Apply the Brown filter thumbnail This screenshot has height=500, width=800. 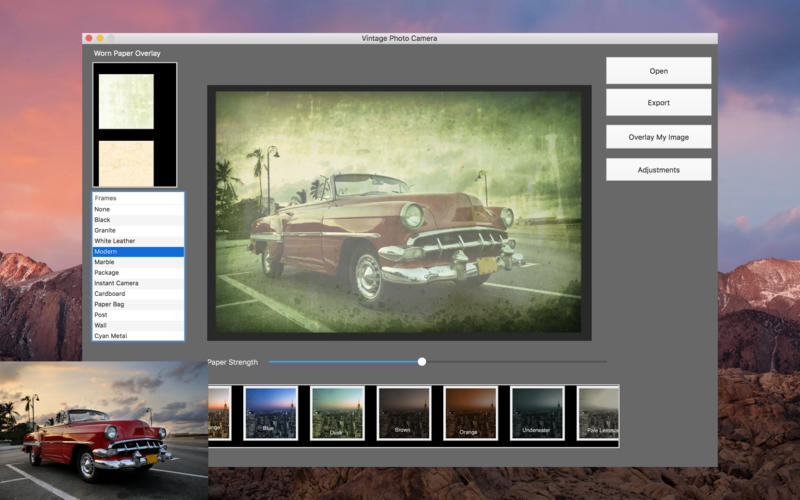pyautogui.click(x=404, y=413)
